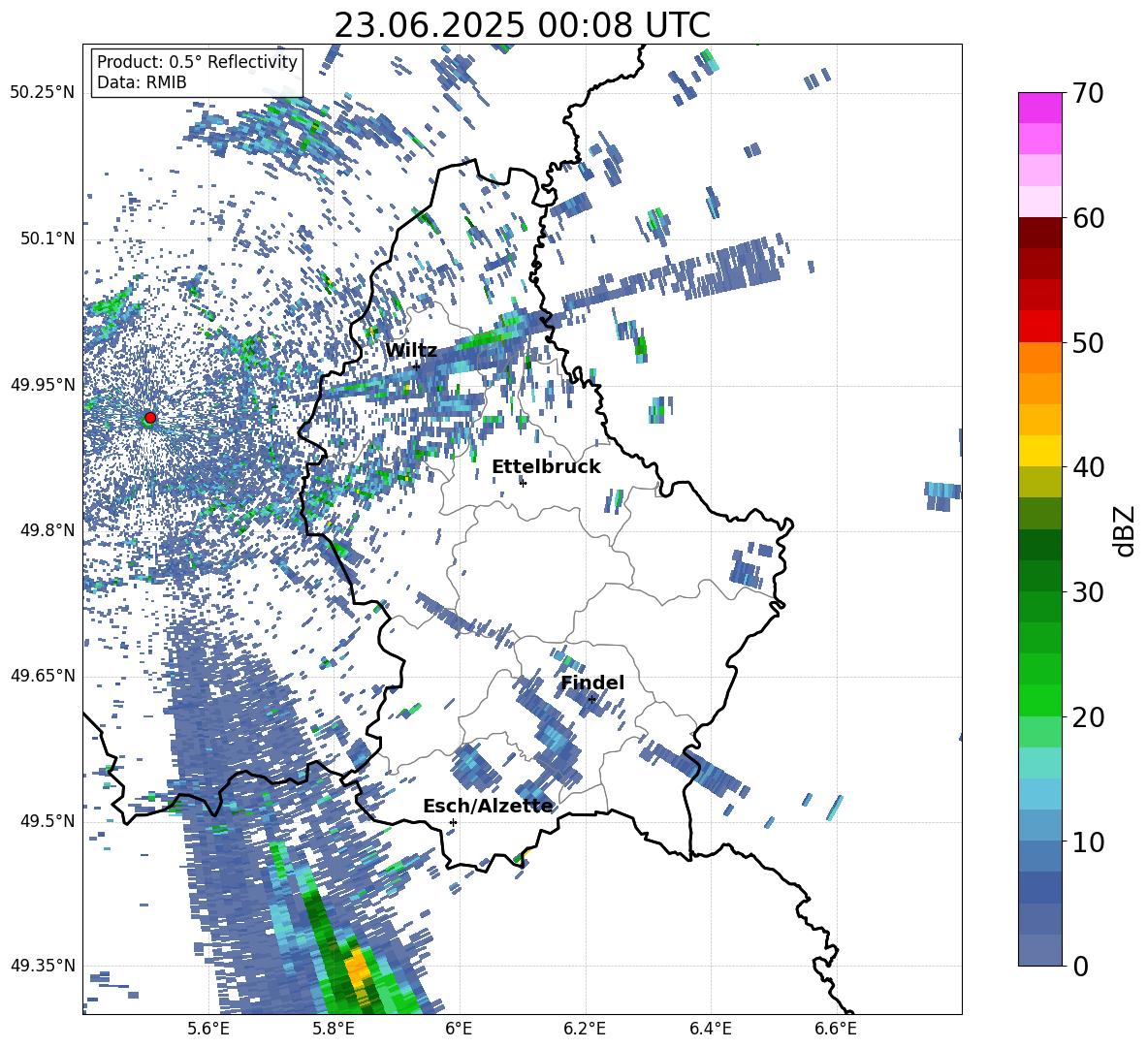Screen dimensions: 1148x1048
Task: Click the 30 value on the colorbar
Action: tap(1088, 592)
